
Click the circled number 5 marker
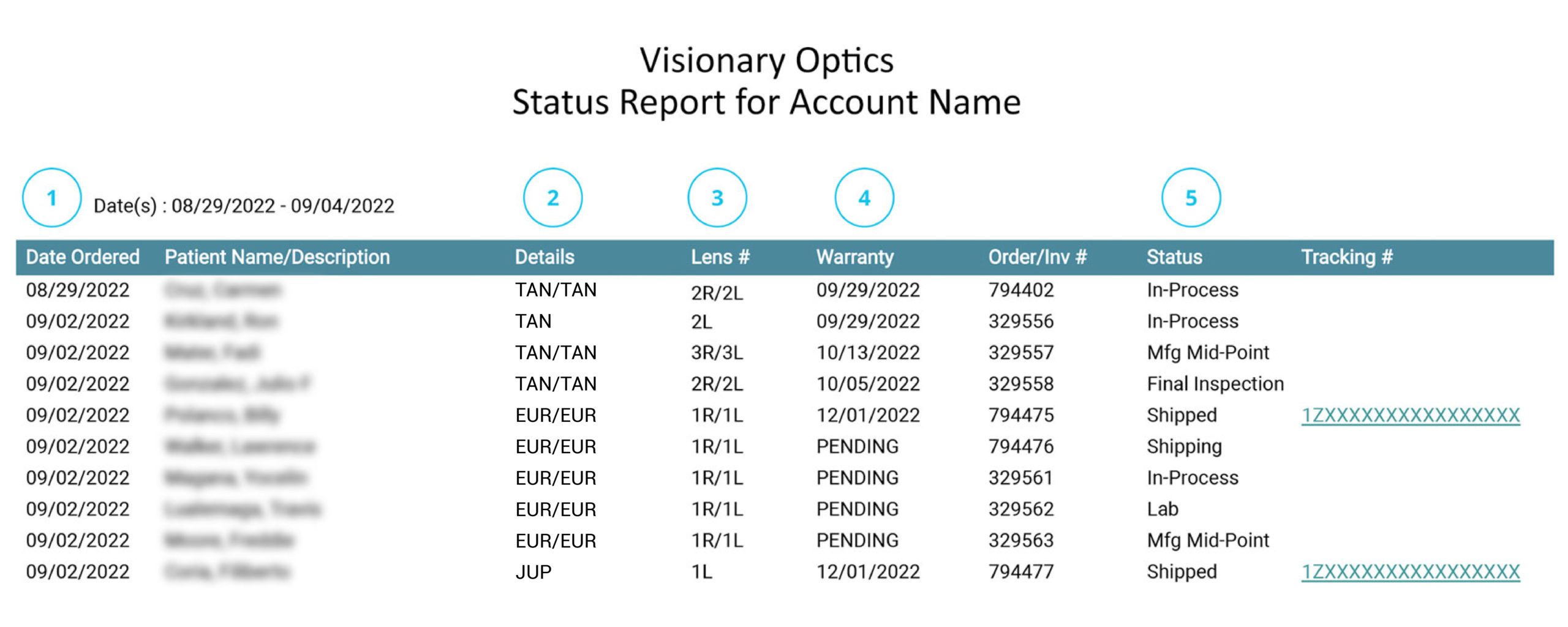1191,198
